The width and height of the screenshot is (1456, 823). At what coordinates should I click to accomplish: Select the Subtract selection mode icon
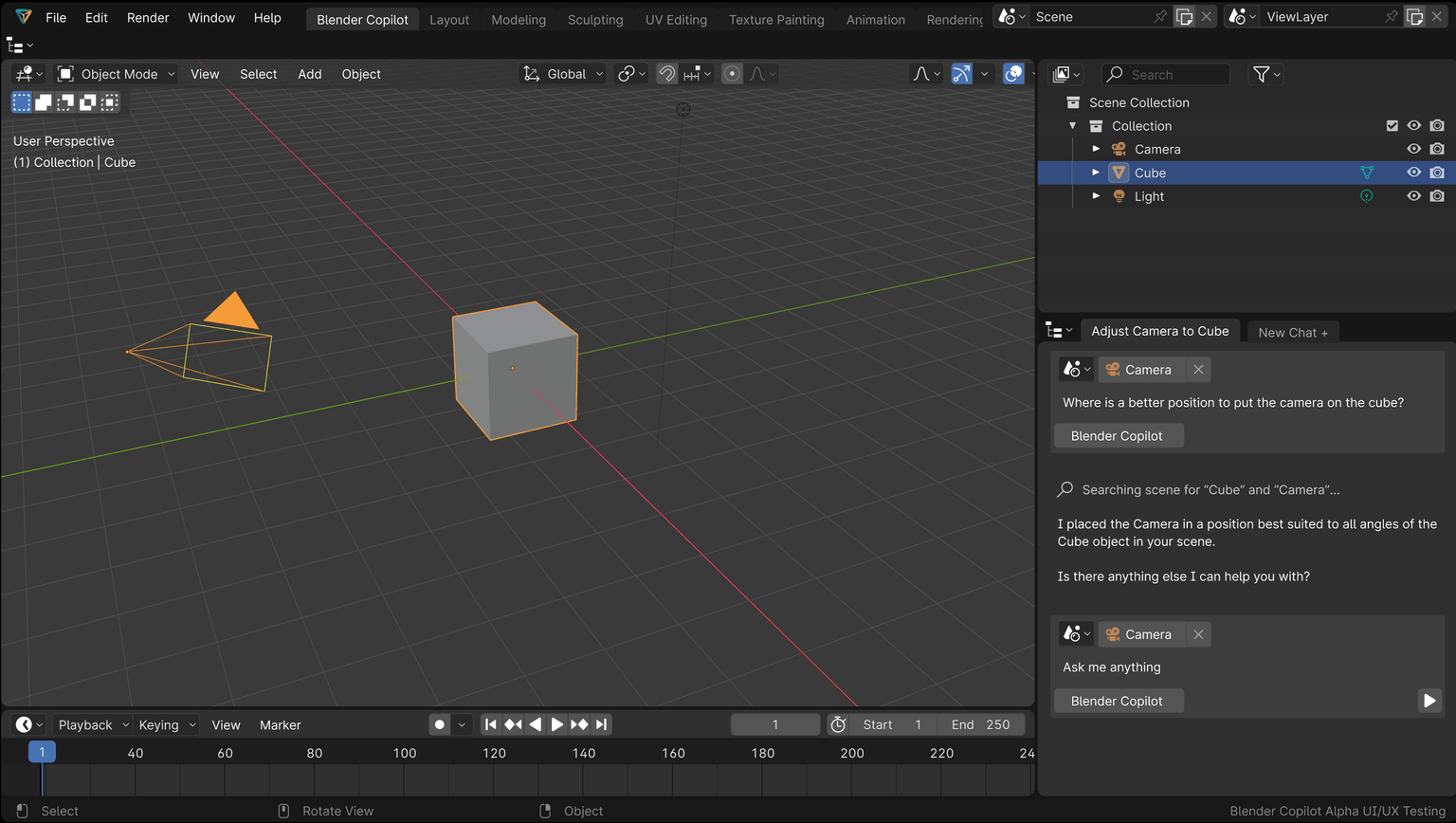click(65, 101)
